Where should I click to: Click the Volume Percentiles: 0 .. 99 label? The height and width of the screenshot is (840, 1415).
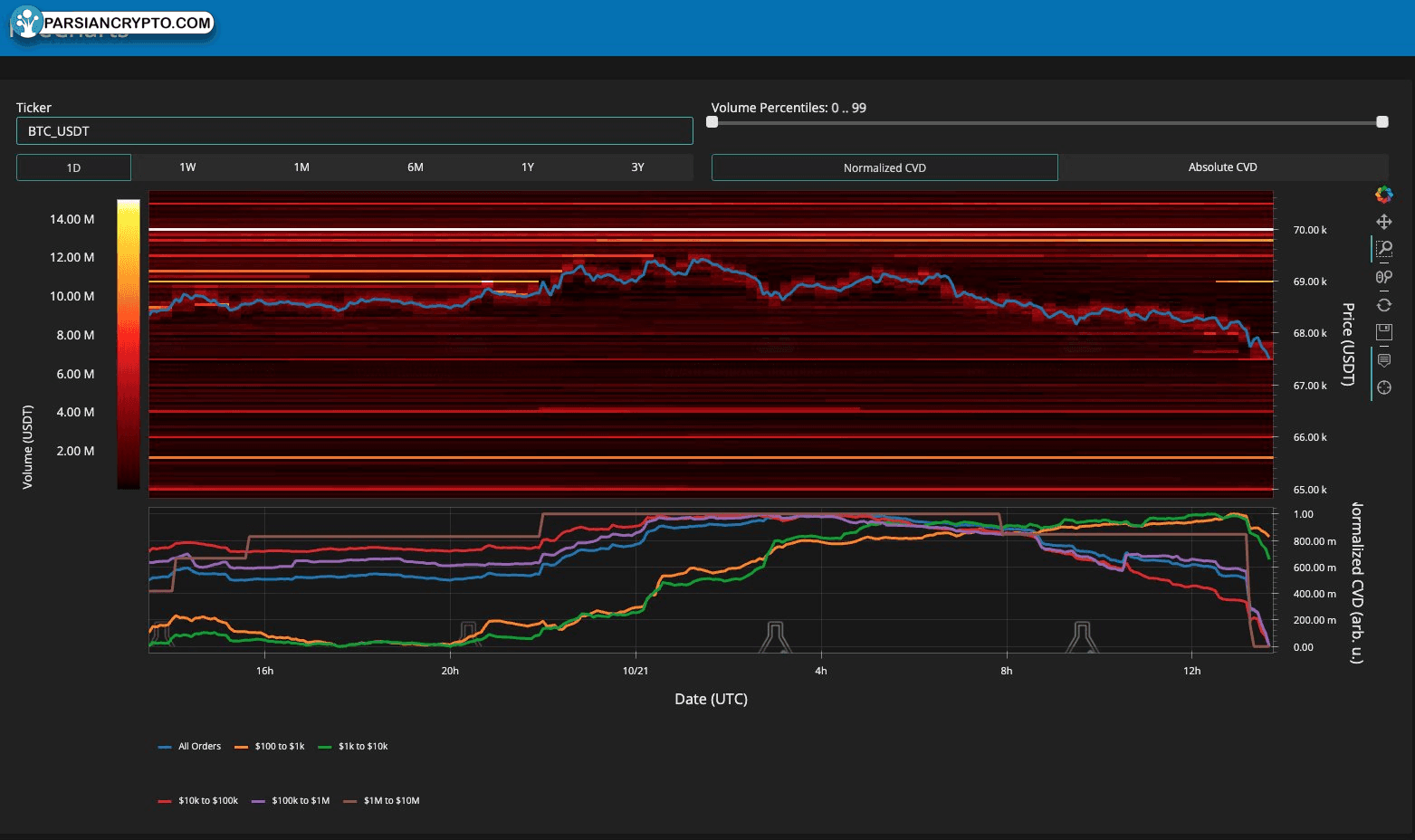coord(789,108)
